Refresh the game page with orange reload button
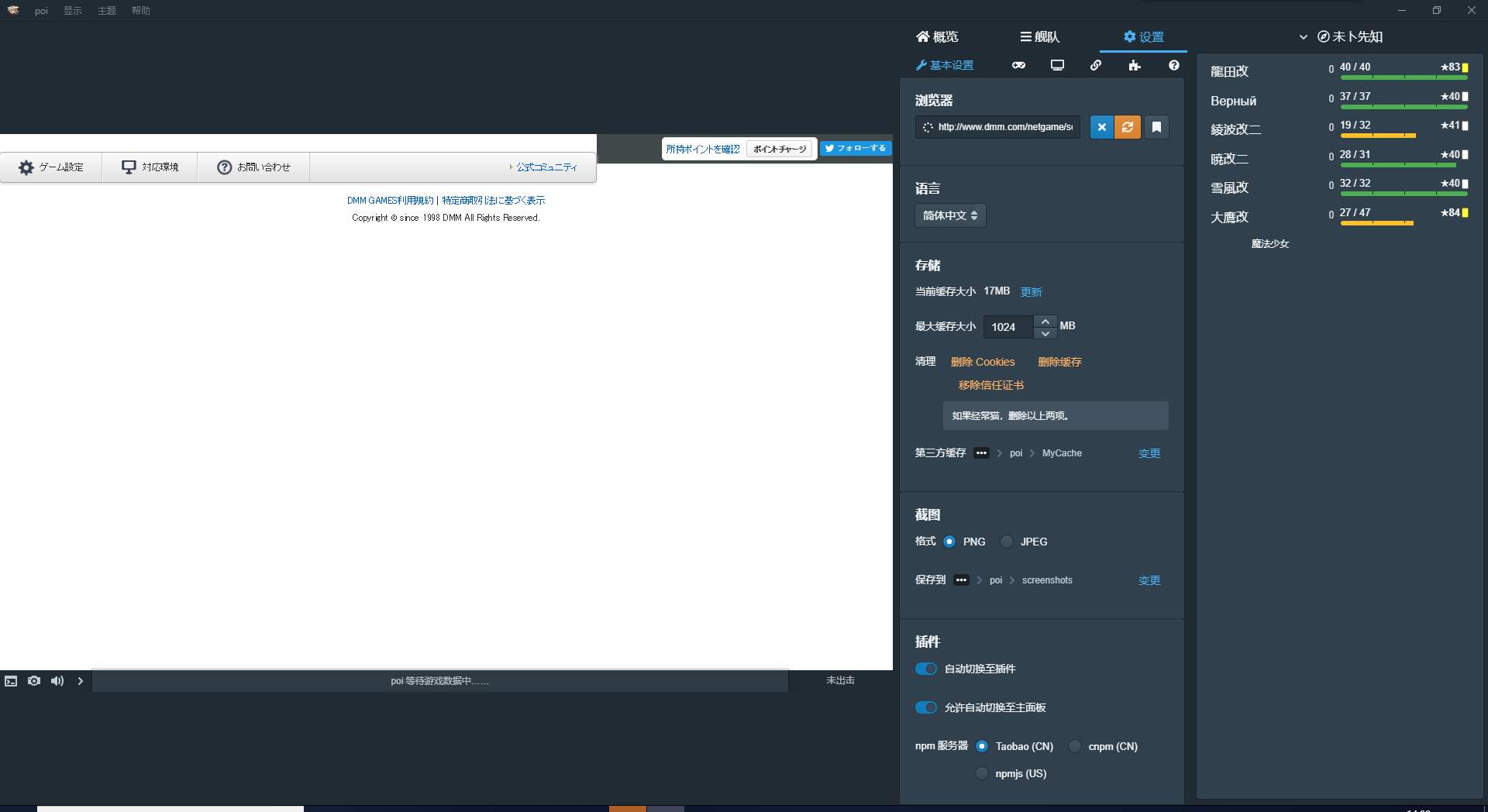The width and height of the screenshot is (1488, 812). point(1128,127)
